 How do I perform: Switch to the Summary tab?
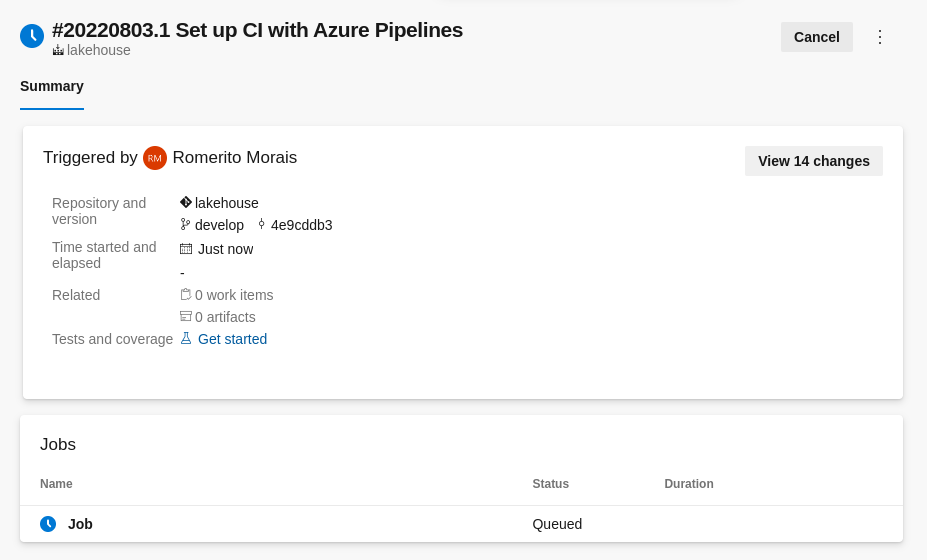(52, 86)
